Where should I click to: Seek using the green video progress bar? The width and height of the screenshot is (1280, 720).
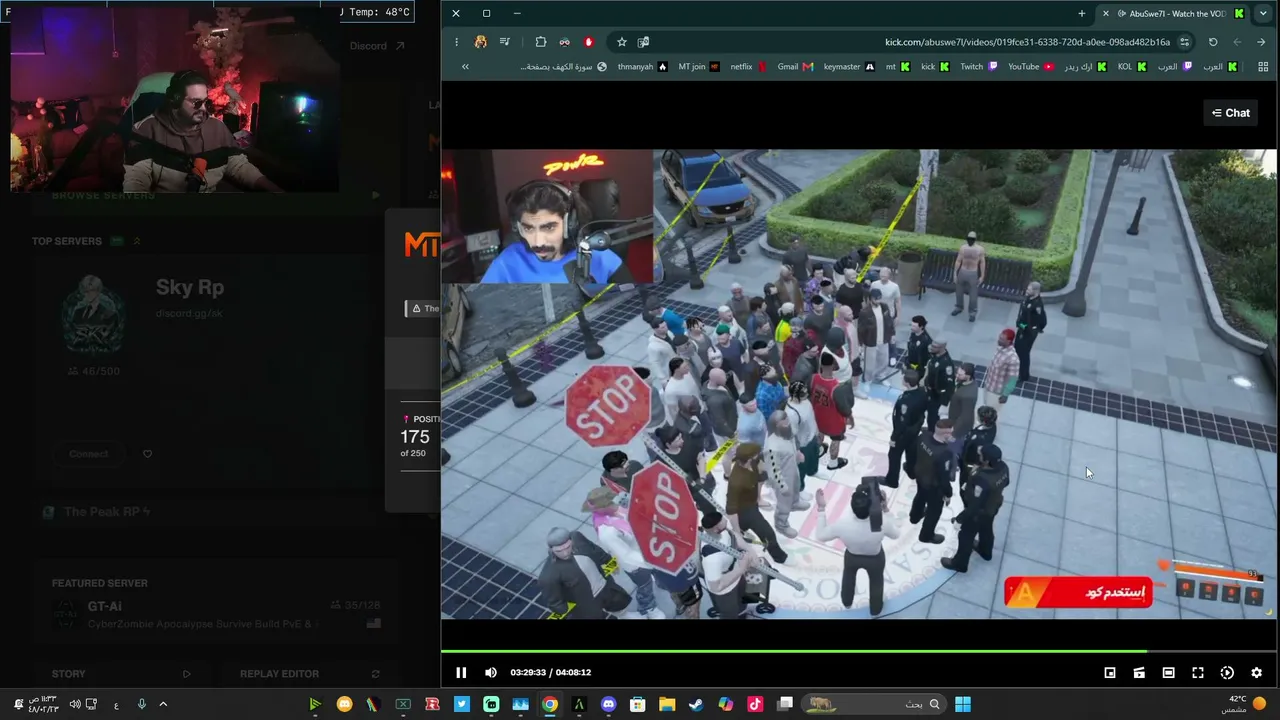point(858,652)
